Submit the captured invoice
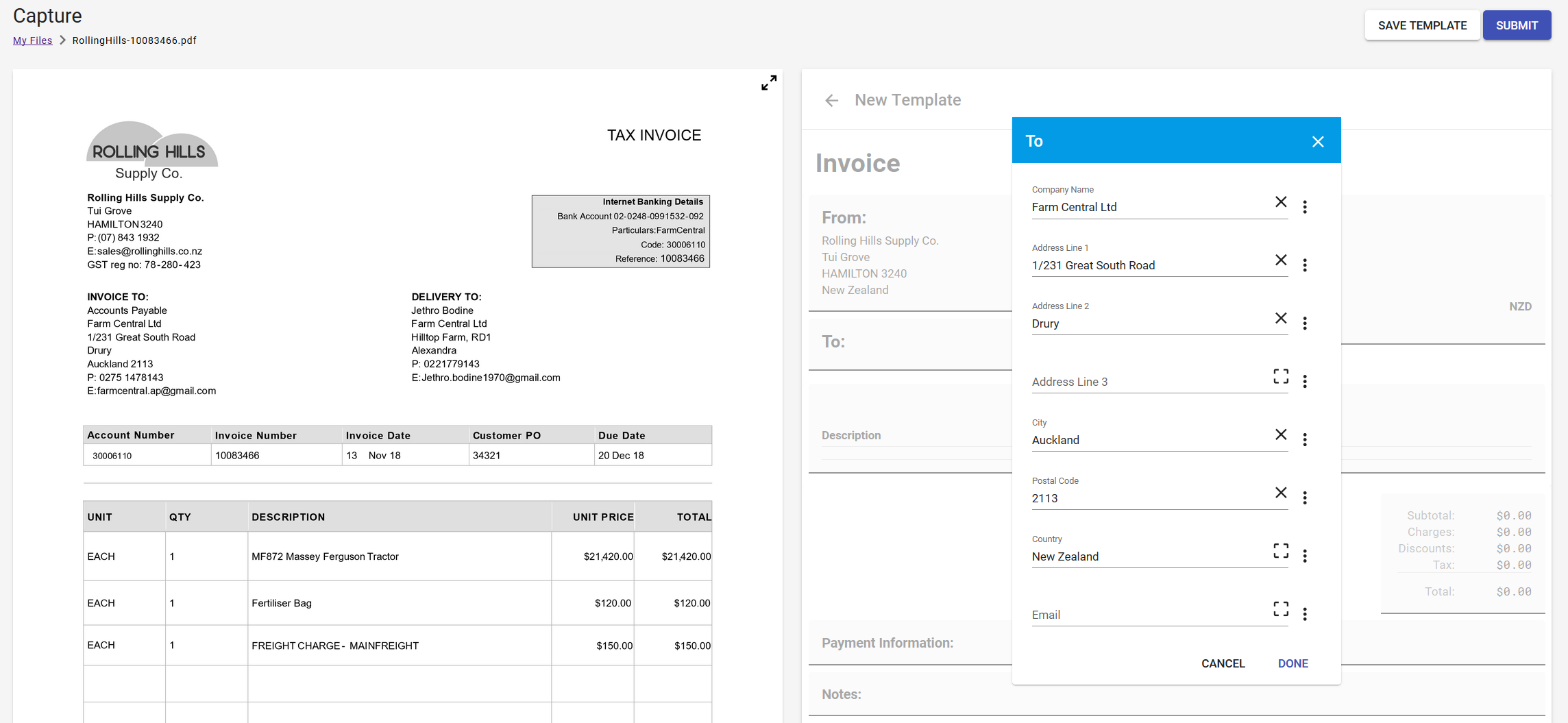 click(x=1516, y=25)
